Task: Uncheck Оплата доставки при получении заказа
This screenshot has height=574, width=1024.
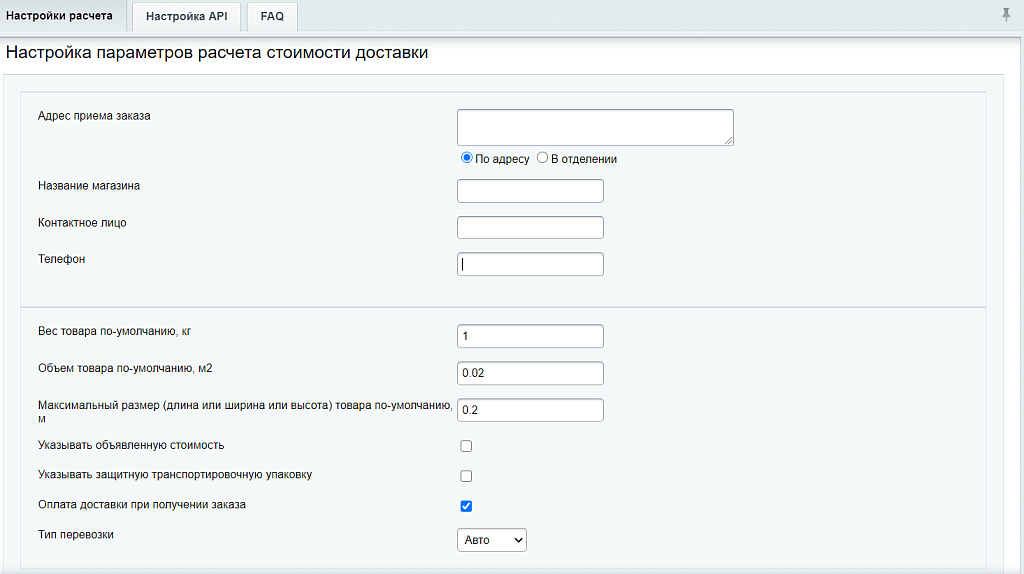Action: click(x=466, y=506)
